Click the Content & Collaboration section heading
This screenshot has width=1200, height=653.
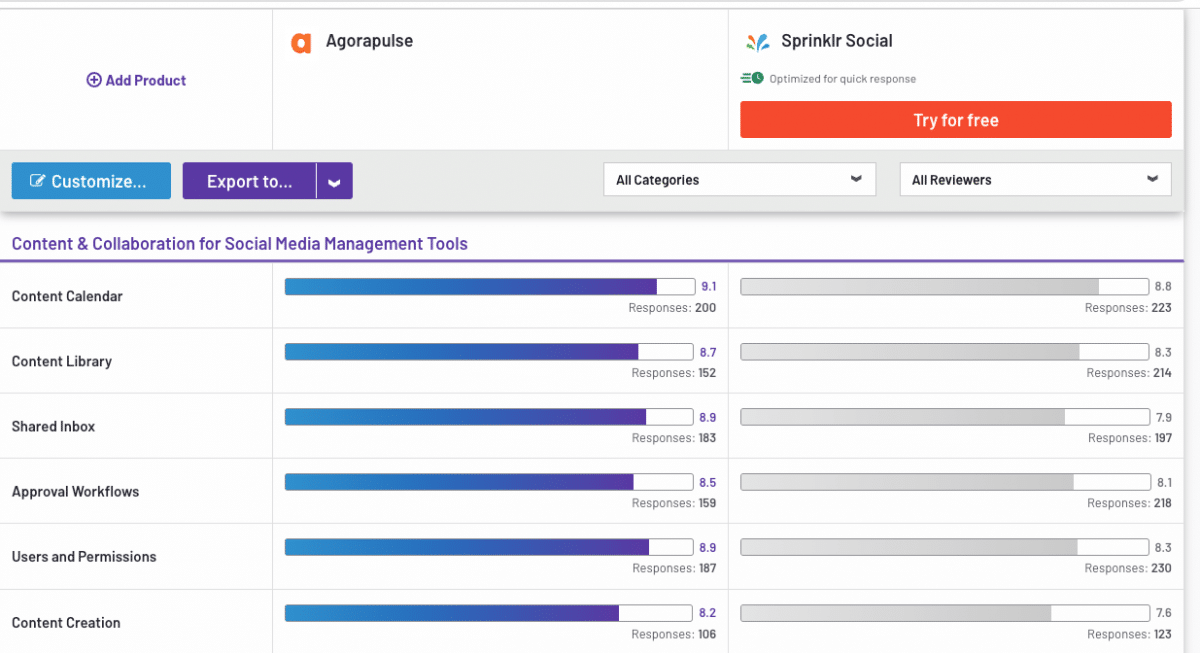point(239,243)
